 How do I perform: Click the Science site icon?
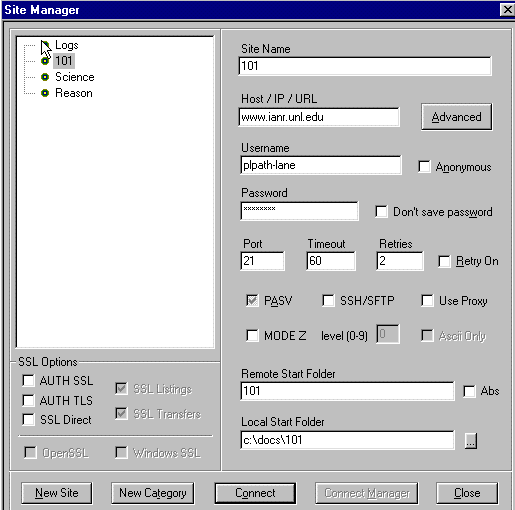(45, 77)
